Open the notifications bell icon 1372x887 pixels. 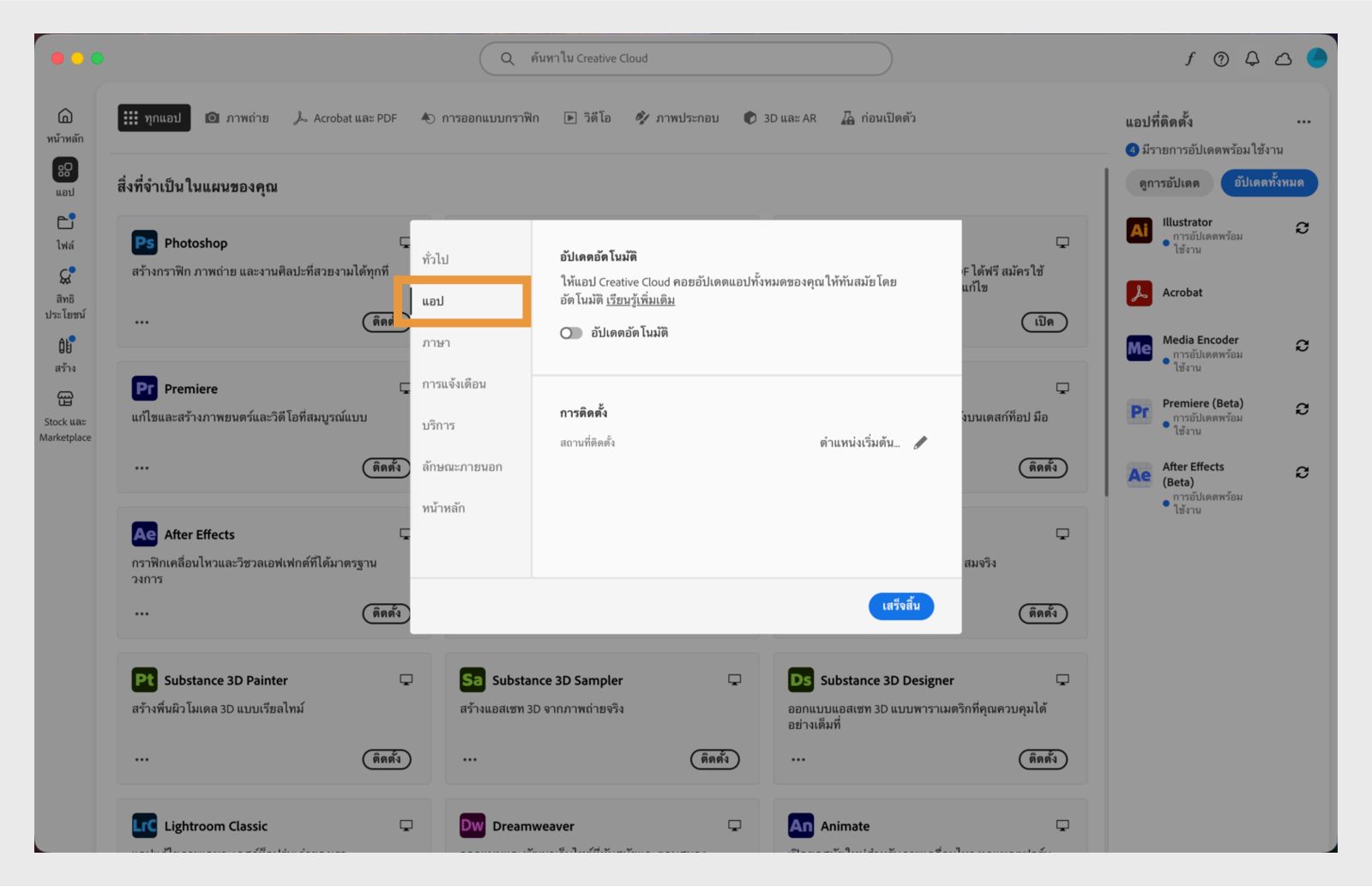pos(1252,58)
